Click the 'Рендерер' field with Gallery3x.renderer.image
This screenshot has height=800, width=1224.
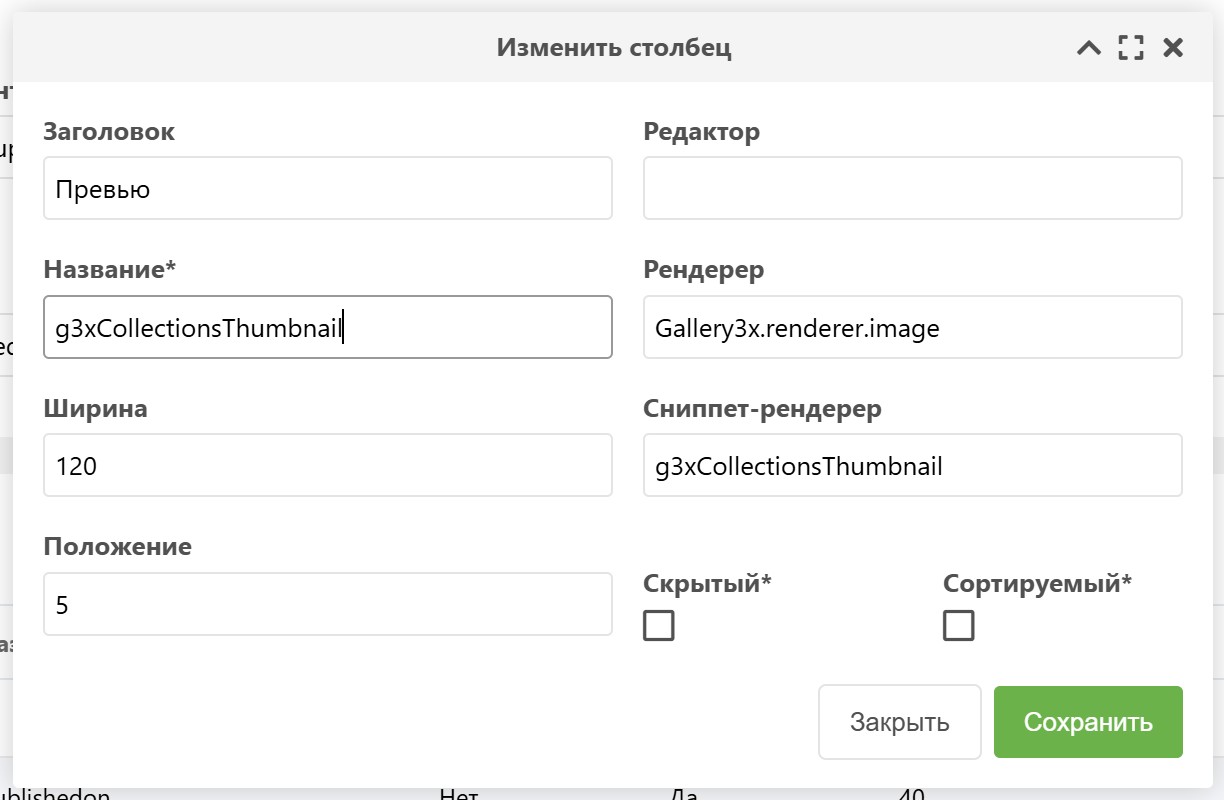coord(912,327)
